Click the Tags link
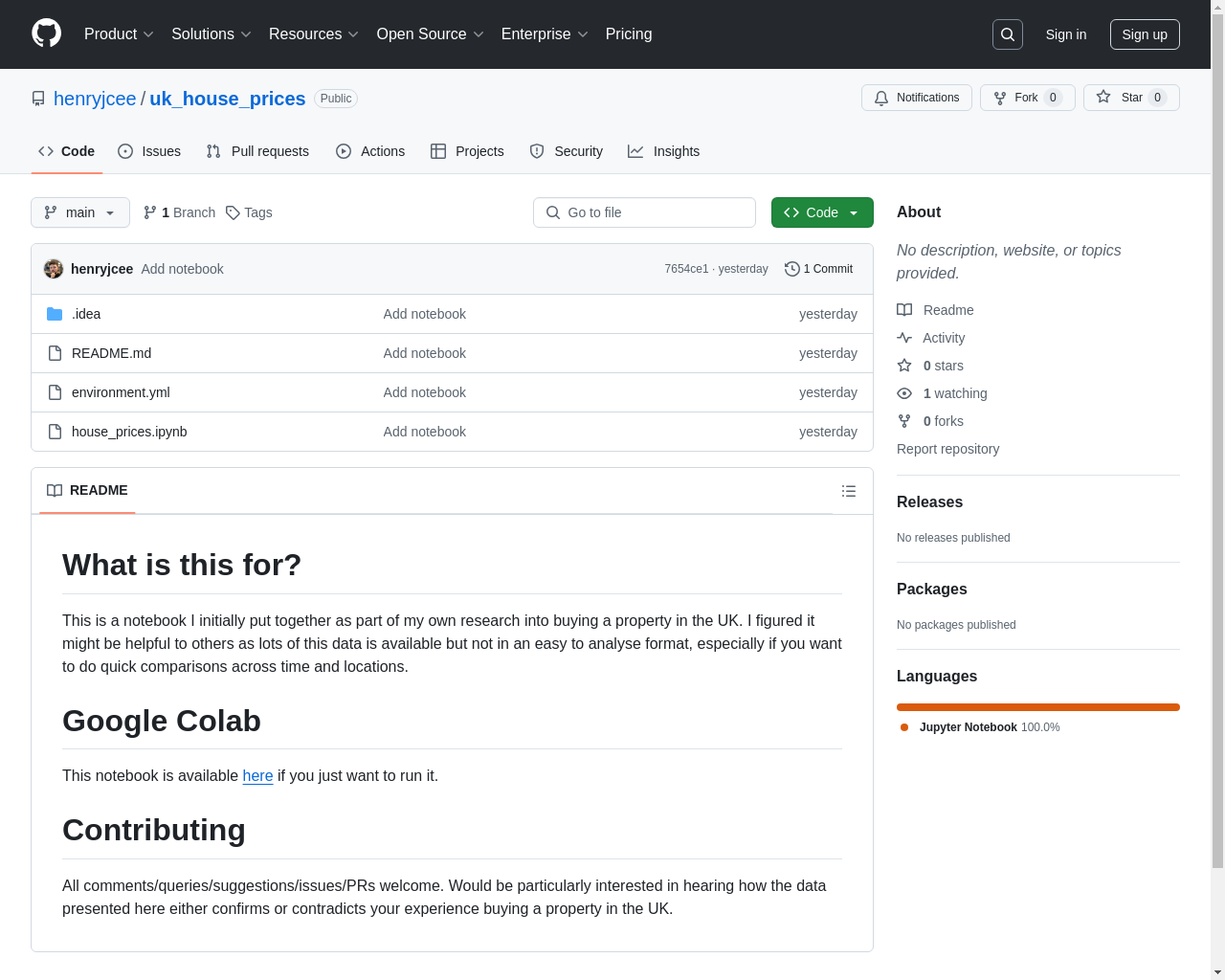1225x980 pixels. (249, 212)
